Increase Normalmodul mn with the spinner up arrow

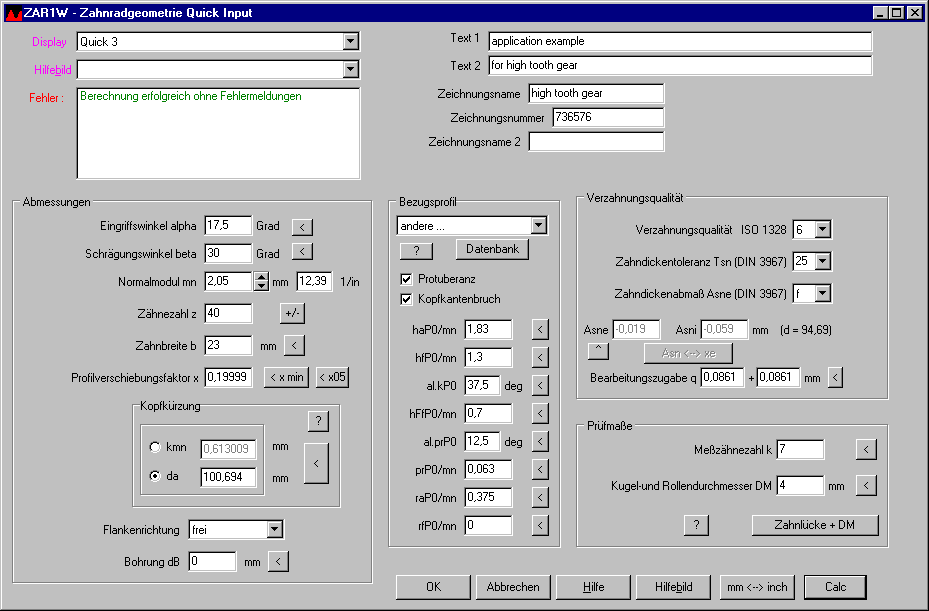[261, 277]
